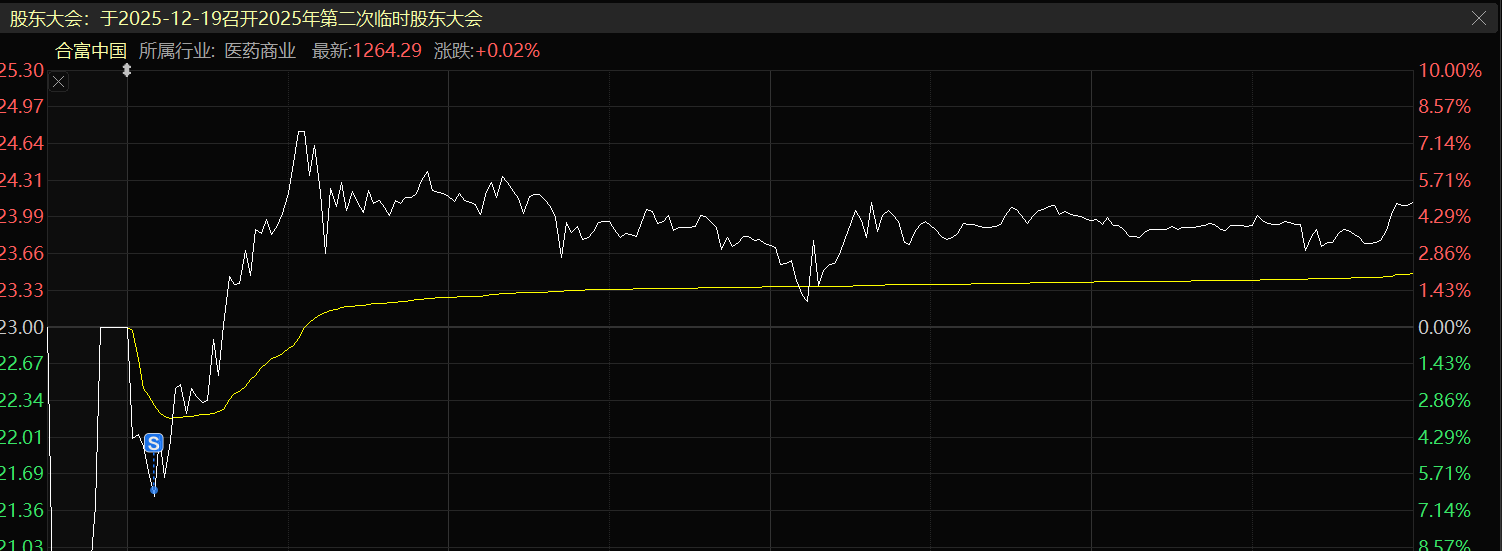Click the blue dot below the S marker
Image resolution: width=1502 pixels, height=551 pixels.
[154, 490]
